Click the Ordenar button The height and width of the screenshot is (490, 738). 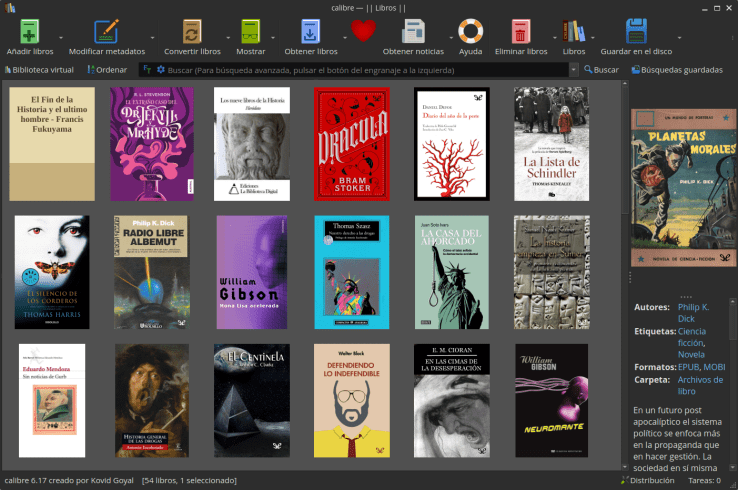point(107,70)
